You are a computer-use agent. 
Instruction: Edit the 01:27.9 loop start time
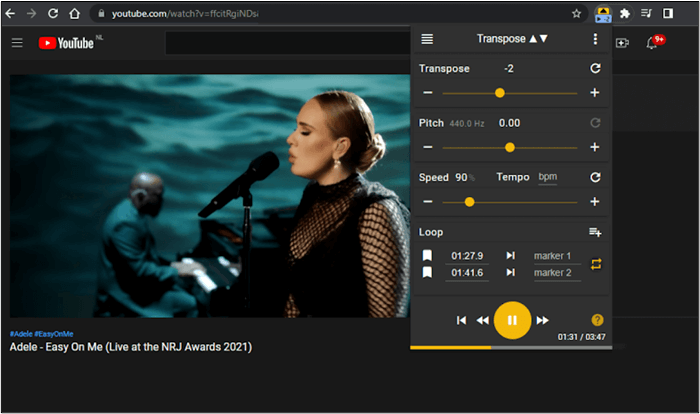click(467, 256)
